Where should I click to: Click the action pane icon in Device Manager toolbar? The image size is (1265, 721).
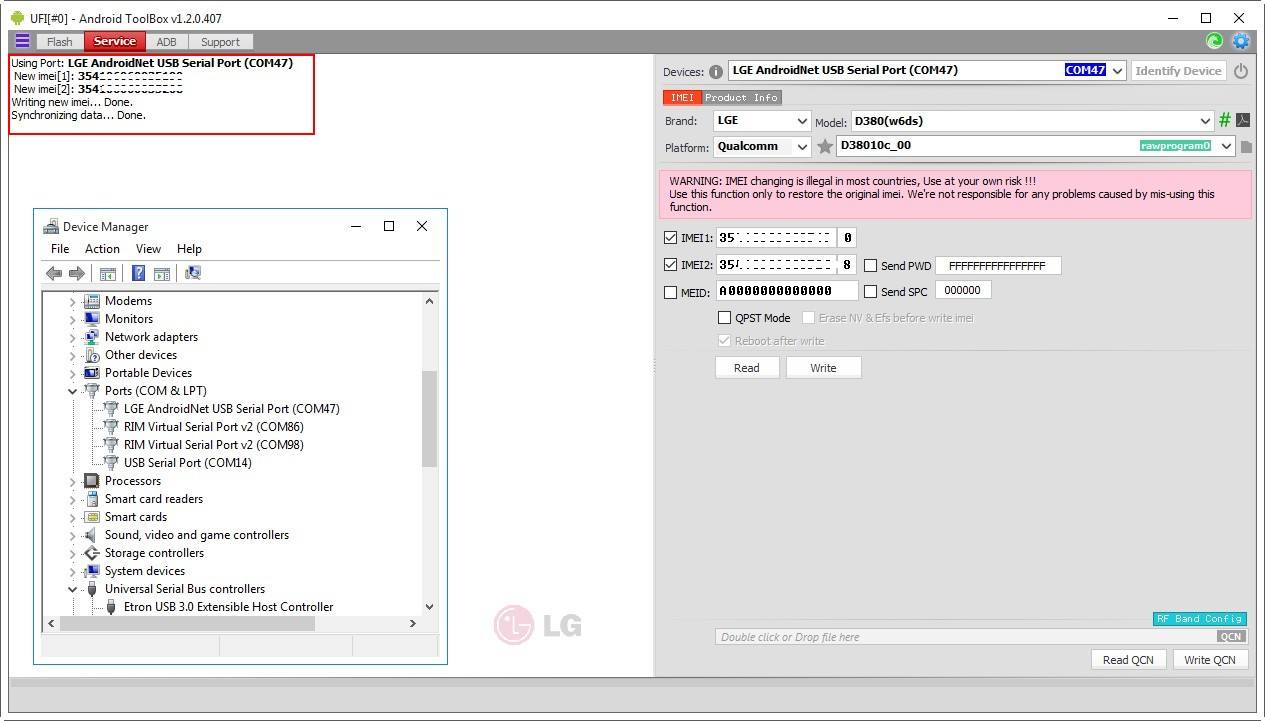[x=162, y=273]
